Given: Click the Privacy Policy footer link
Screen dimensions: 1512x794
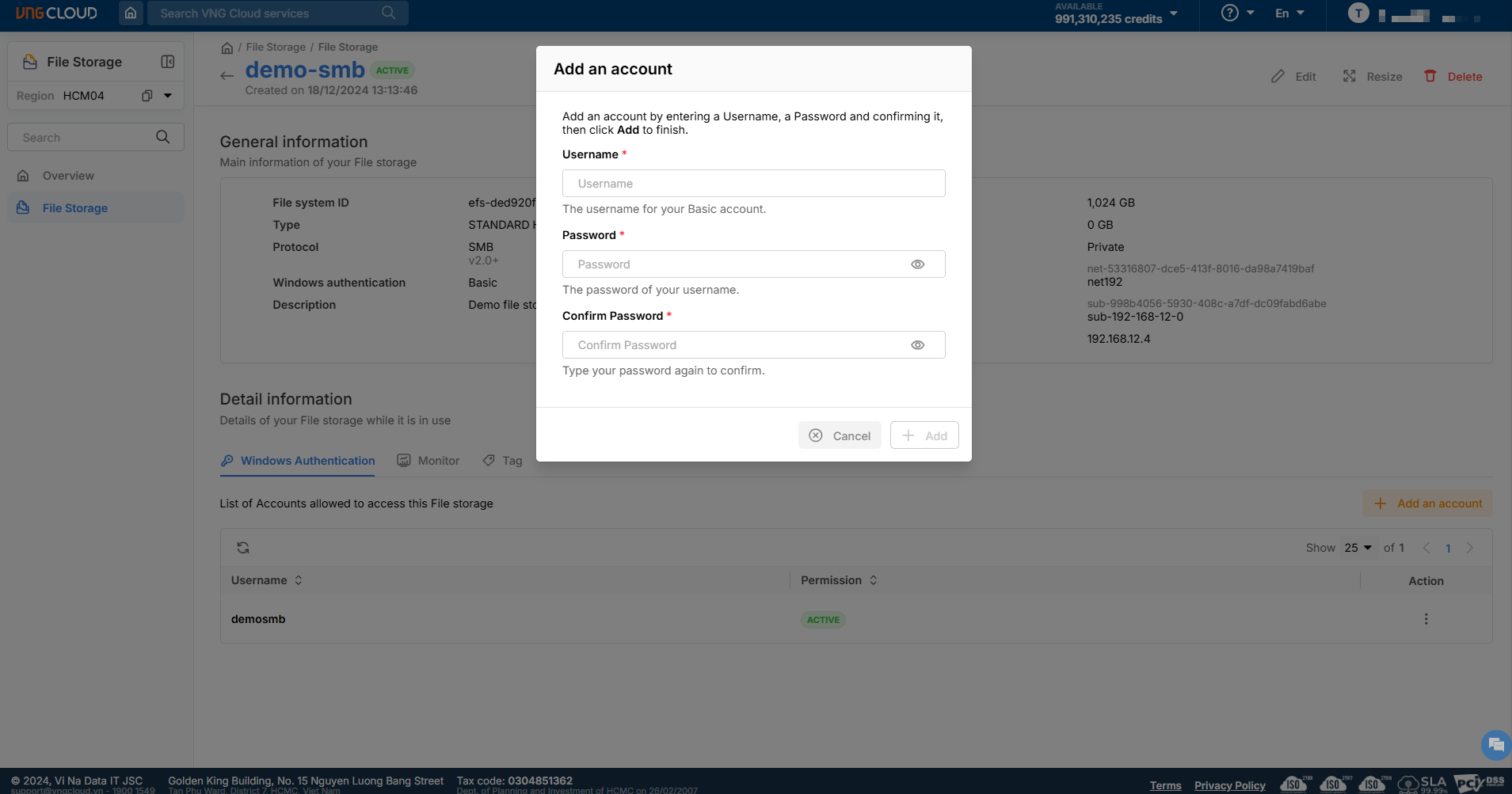Looking at the screenshot, I should click(x=1229, y=785).
